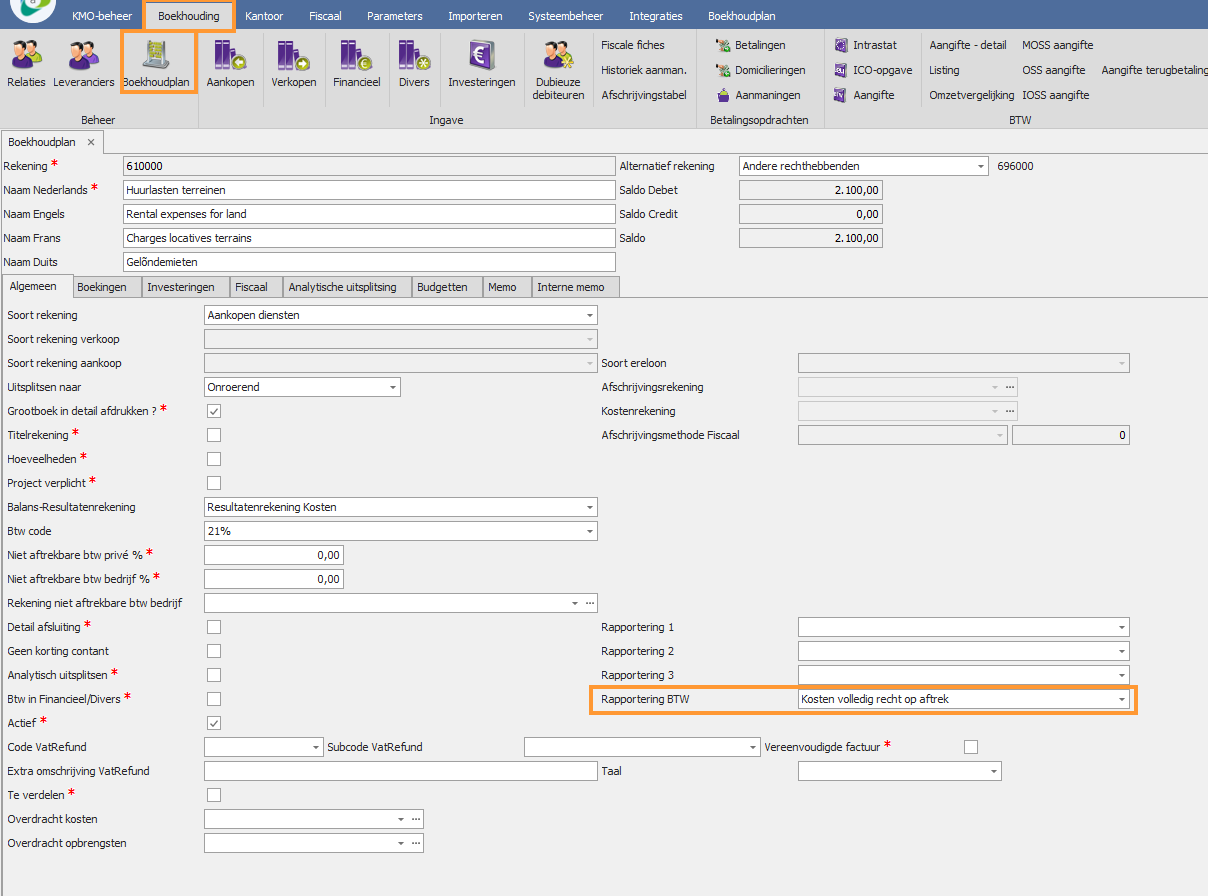Expand the Soort rekening combo box
The image size is (1208, 896).
click(589, 315)
